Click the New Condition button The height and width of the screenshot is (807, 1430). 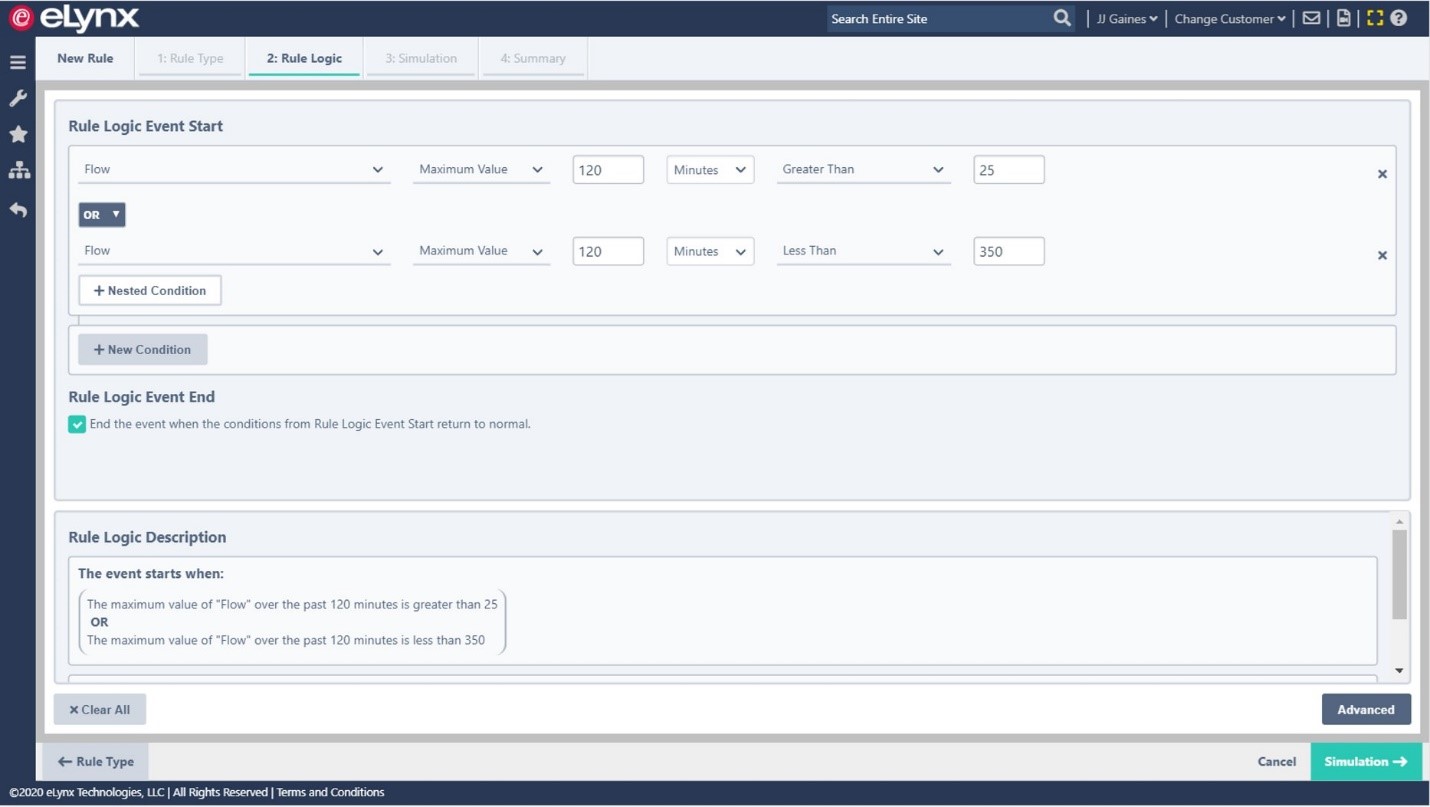142,349
